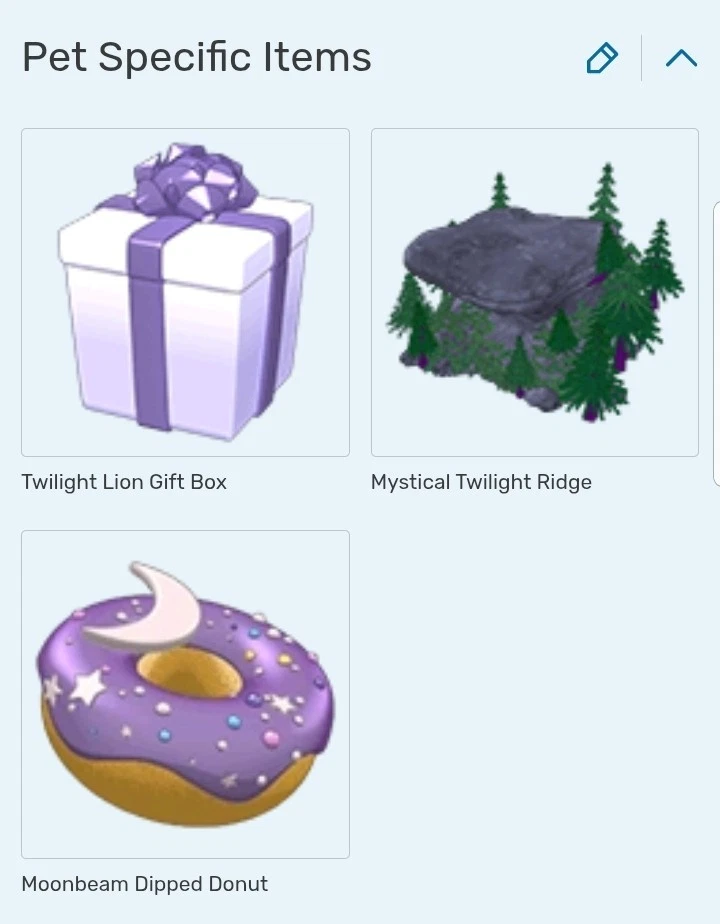
Task: Open the Twilight Lion Gift Box thumbnail
Action: (x=186, y=292)
